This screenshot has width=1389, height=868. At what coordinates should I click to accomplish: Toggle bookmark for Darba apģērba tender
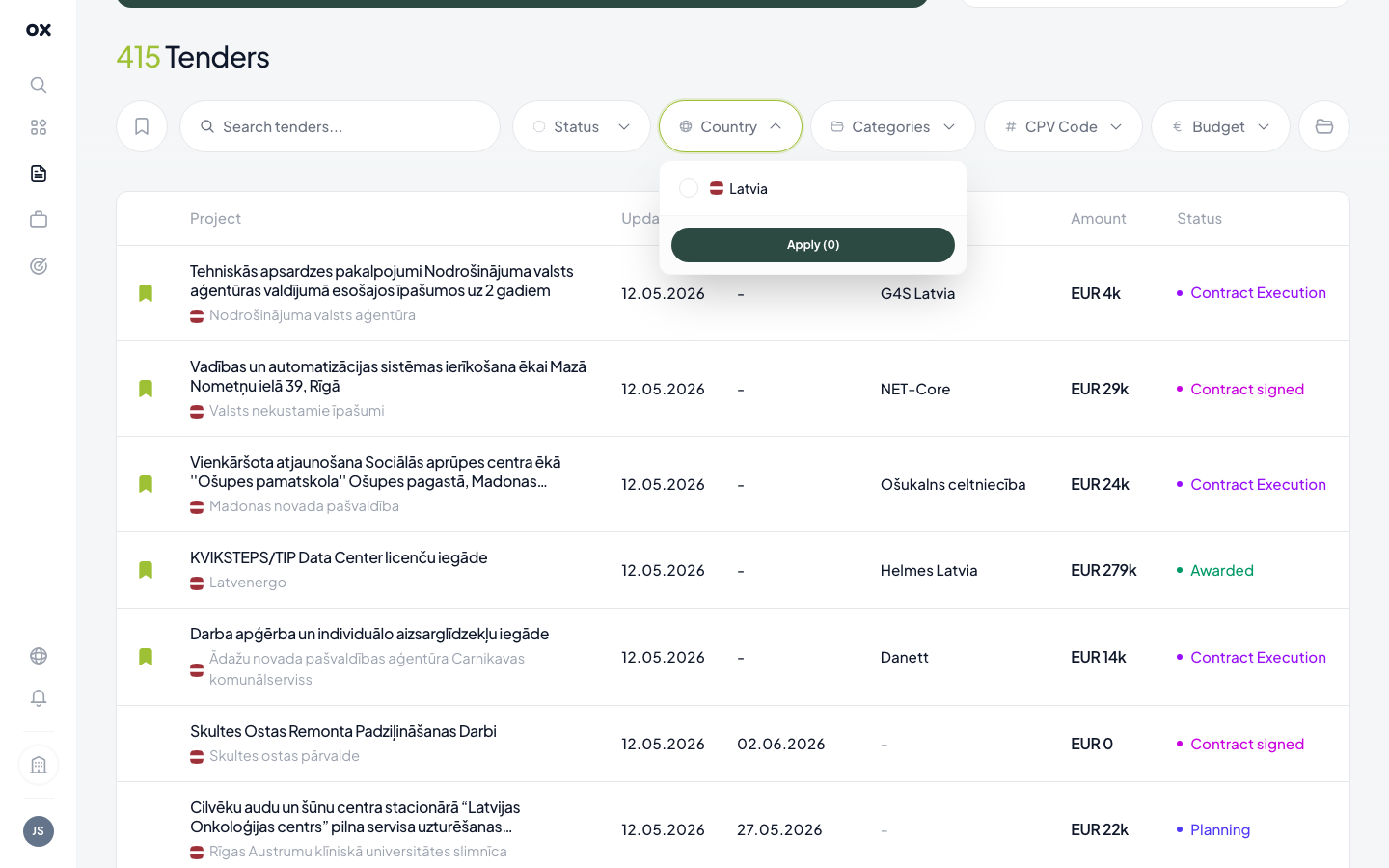(146, 657)
